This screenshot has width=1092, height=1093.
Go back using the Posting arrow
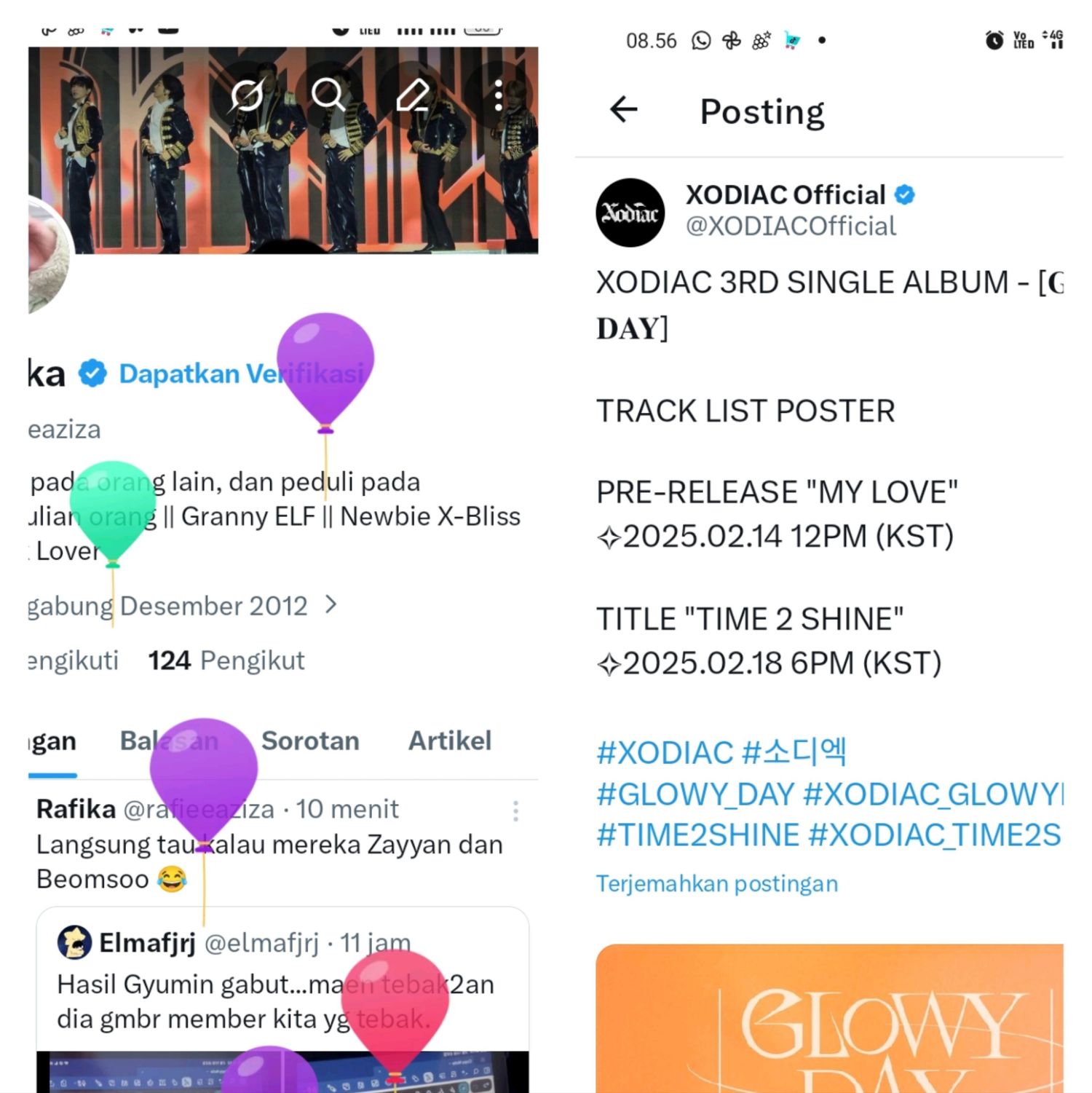click(x=624, y=110)
